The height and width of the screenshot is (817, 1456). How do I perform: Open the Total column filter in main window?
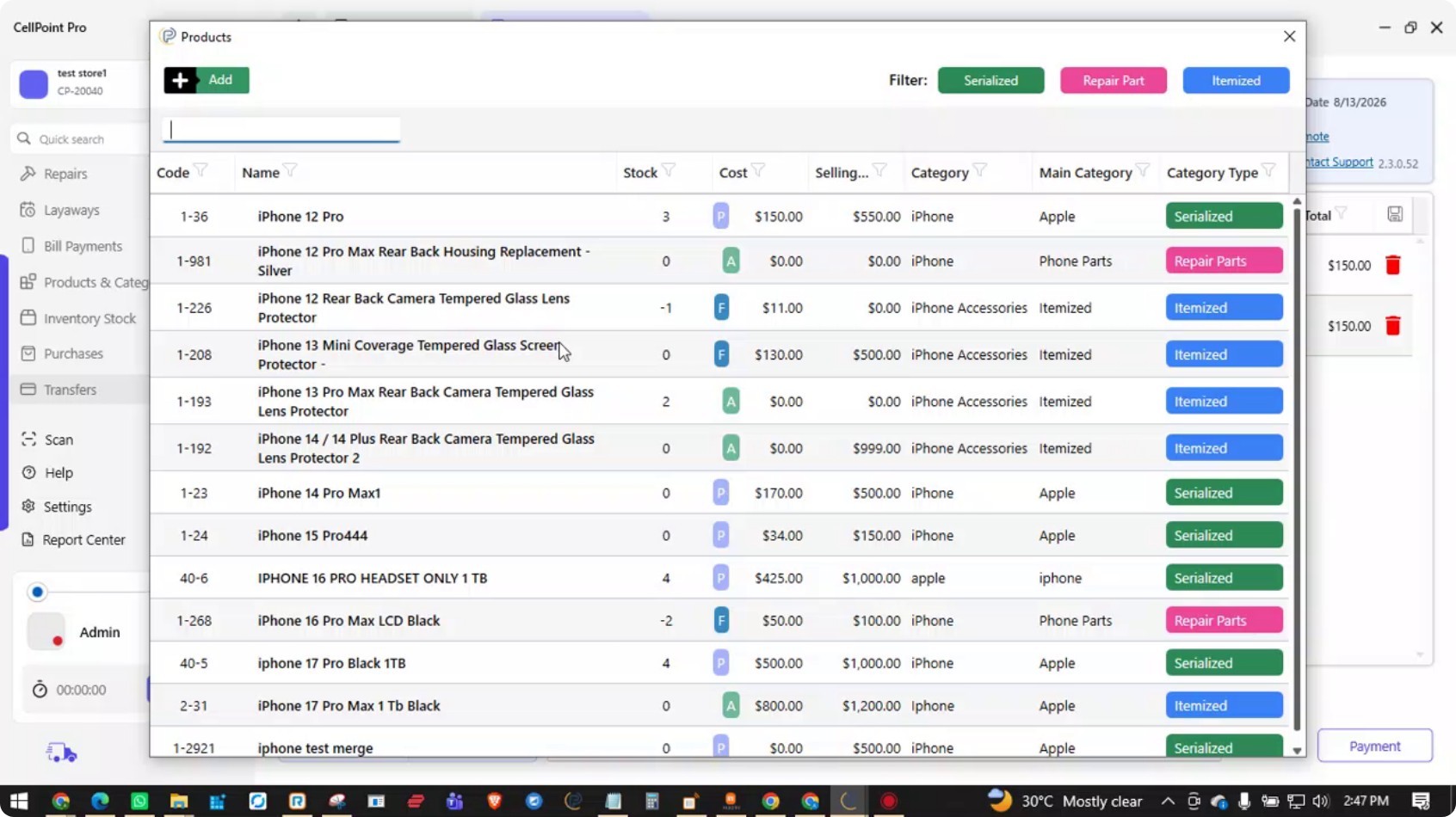point(1342,213)
